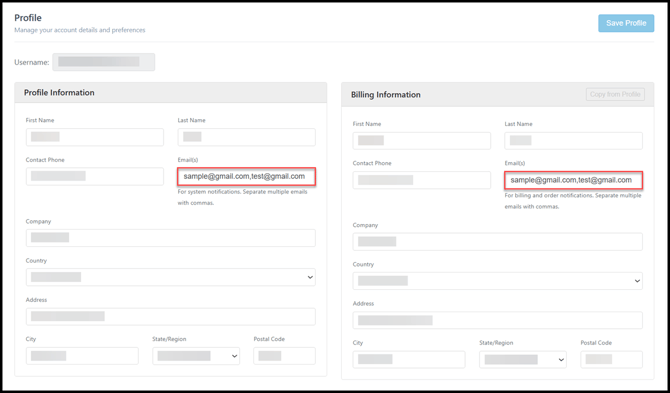Click Profile Information First Name field
The image size is (670, 393).
(x=95, y=137)
